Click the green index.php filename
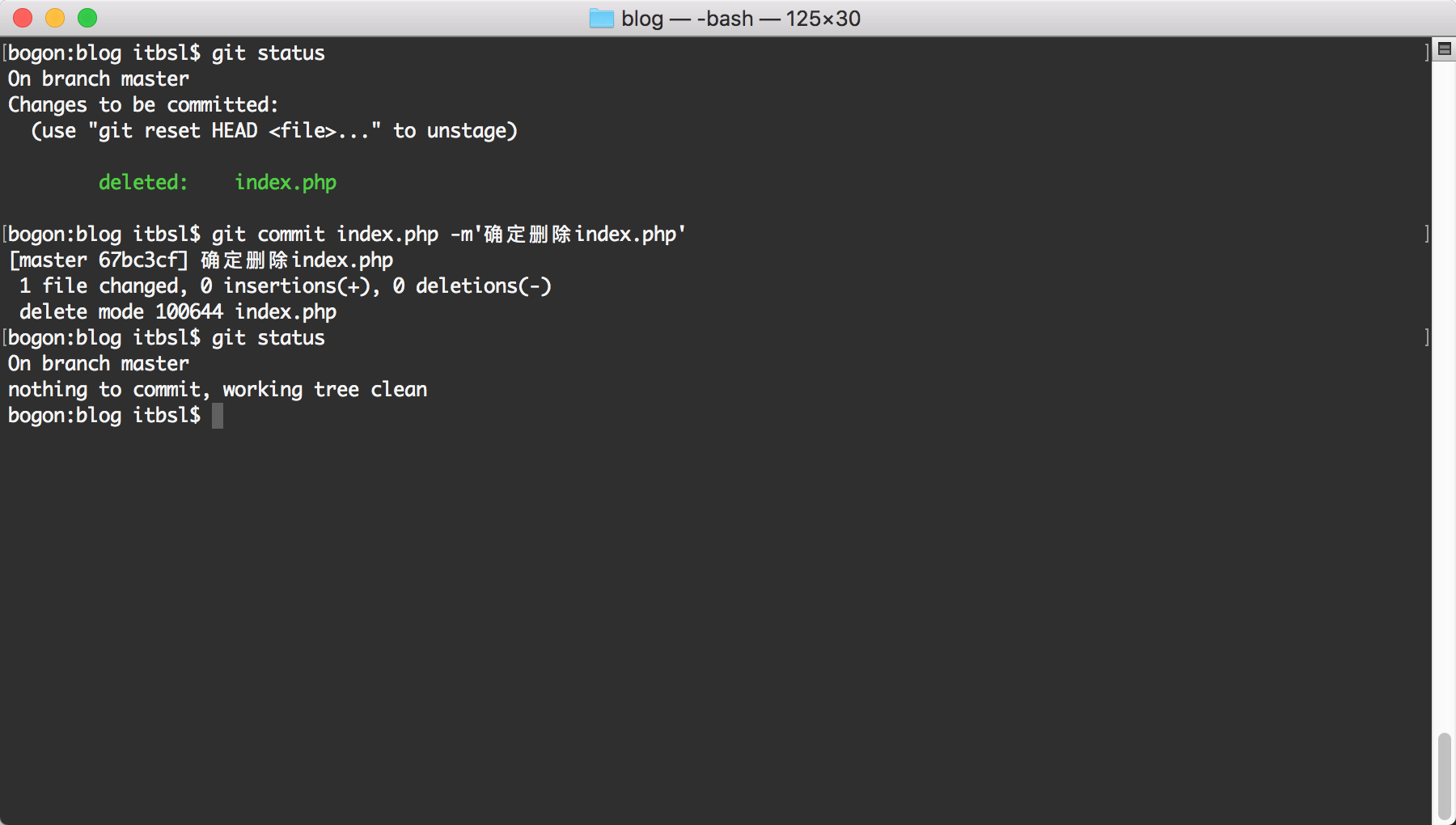Viewport: 1456px width, 825px height. [x=286, y=183]
